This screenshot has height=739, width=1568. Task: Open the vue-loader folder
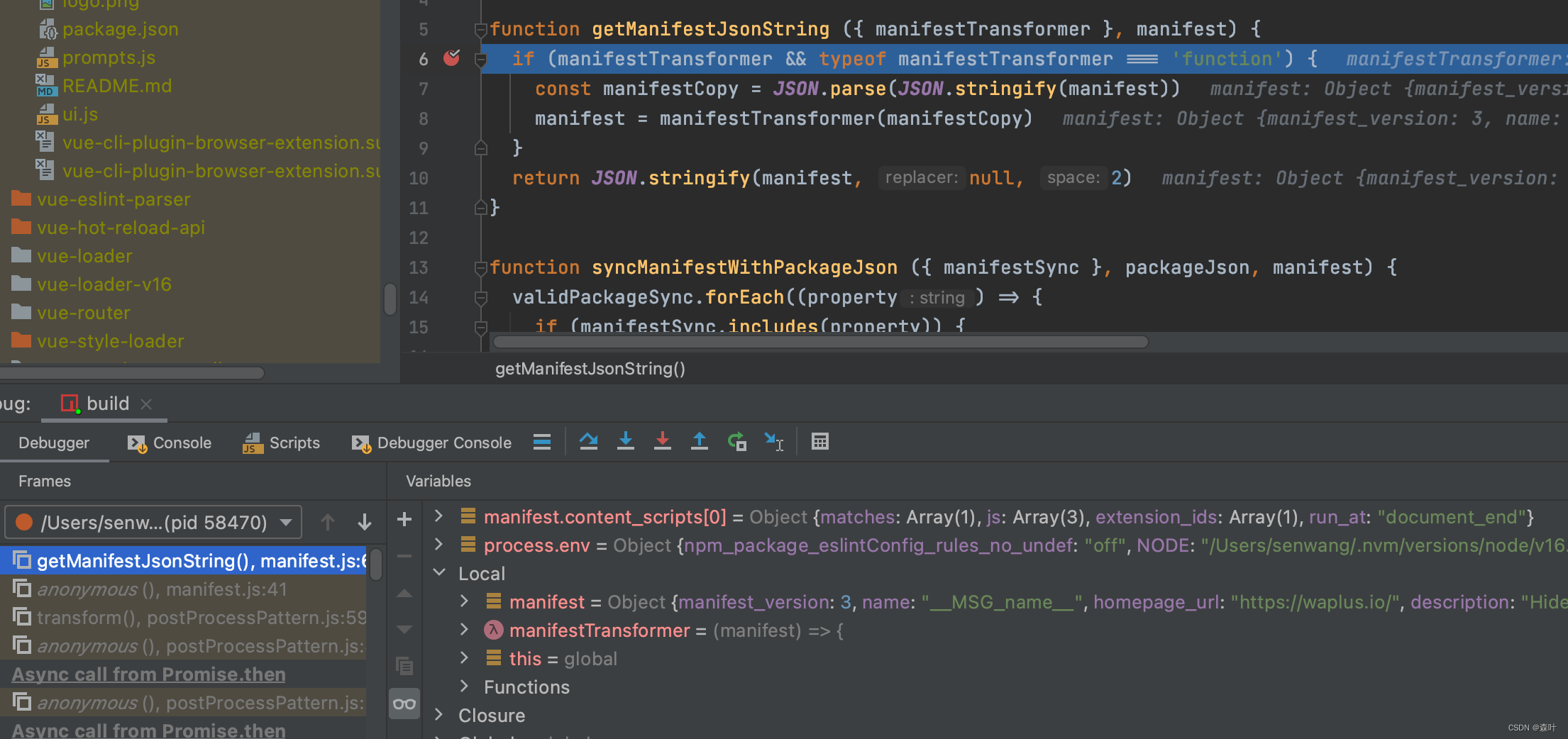84,256
